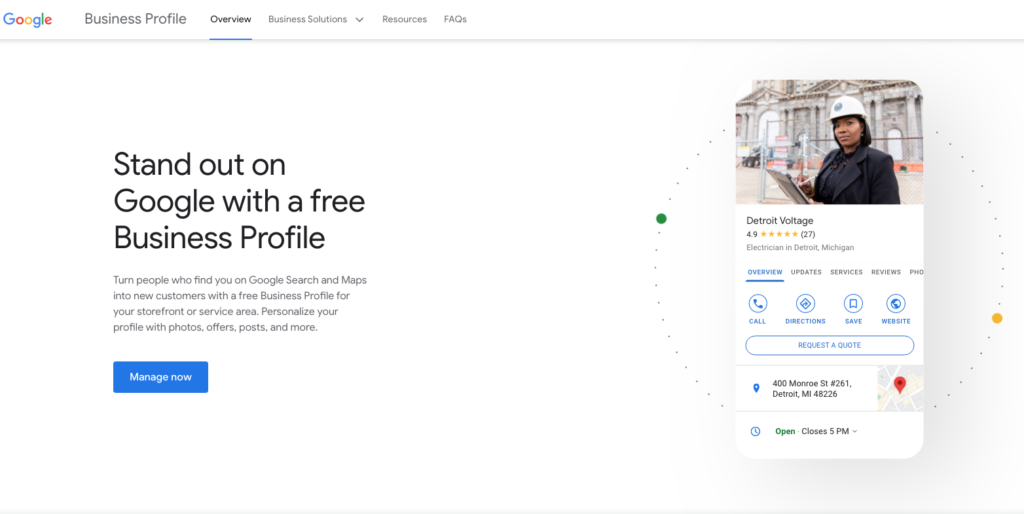
Task: Open the map thumbnail with red marker
Action: [900, 388]
